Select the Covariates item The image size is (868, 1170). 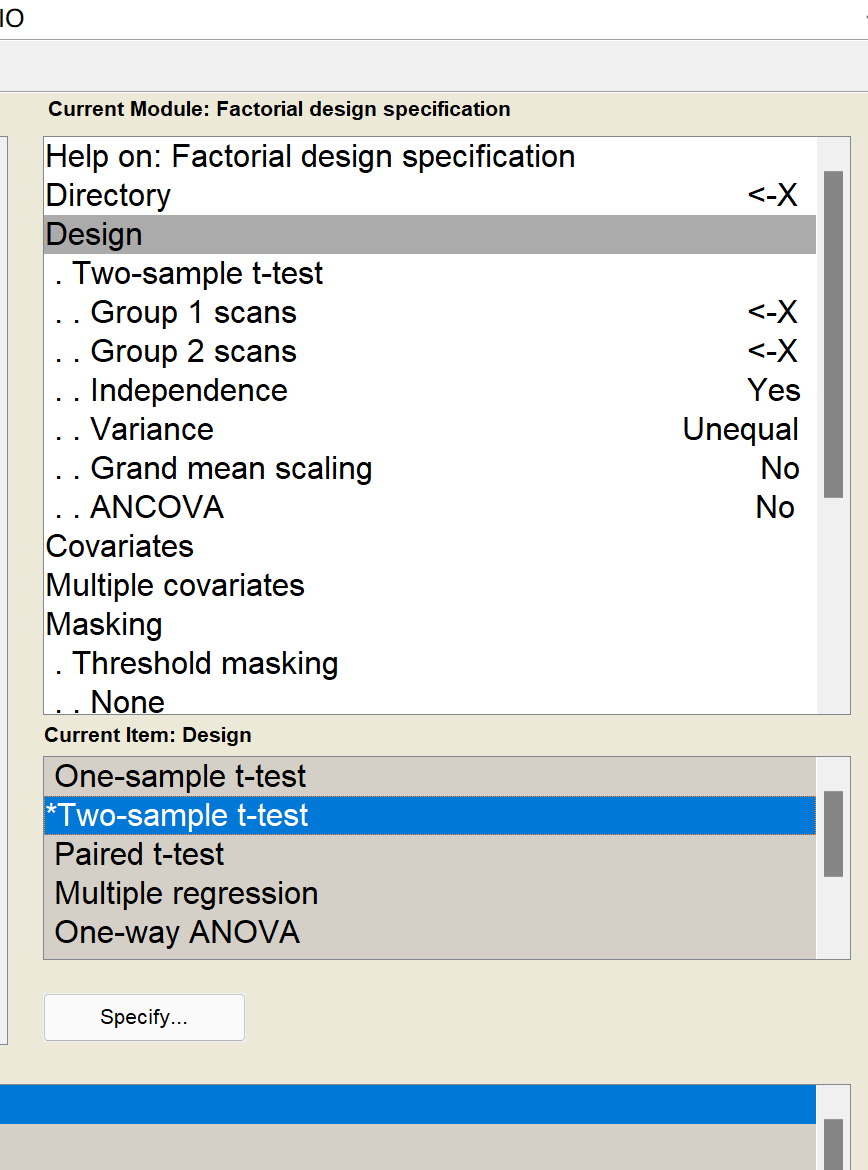coord(120,547)
